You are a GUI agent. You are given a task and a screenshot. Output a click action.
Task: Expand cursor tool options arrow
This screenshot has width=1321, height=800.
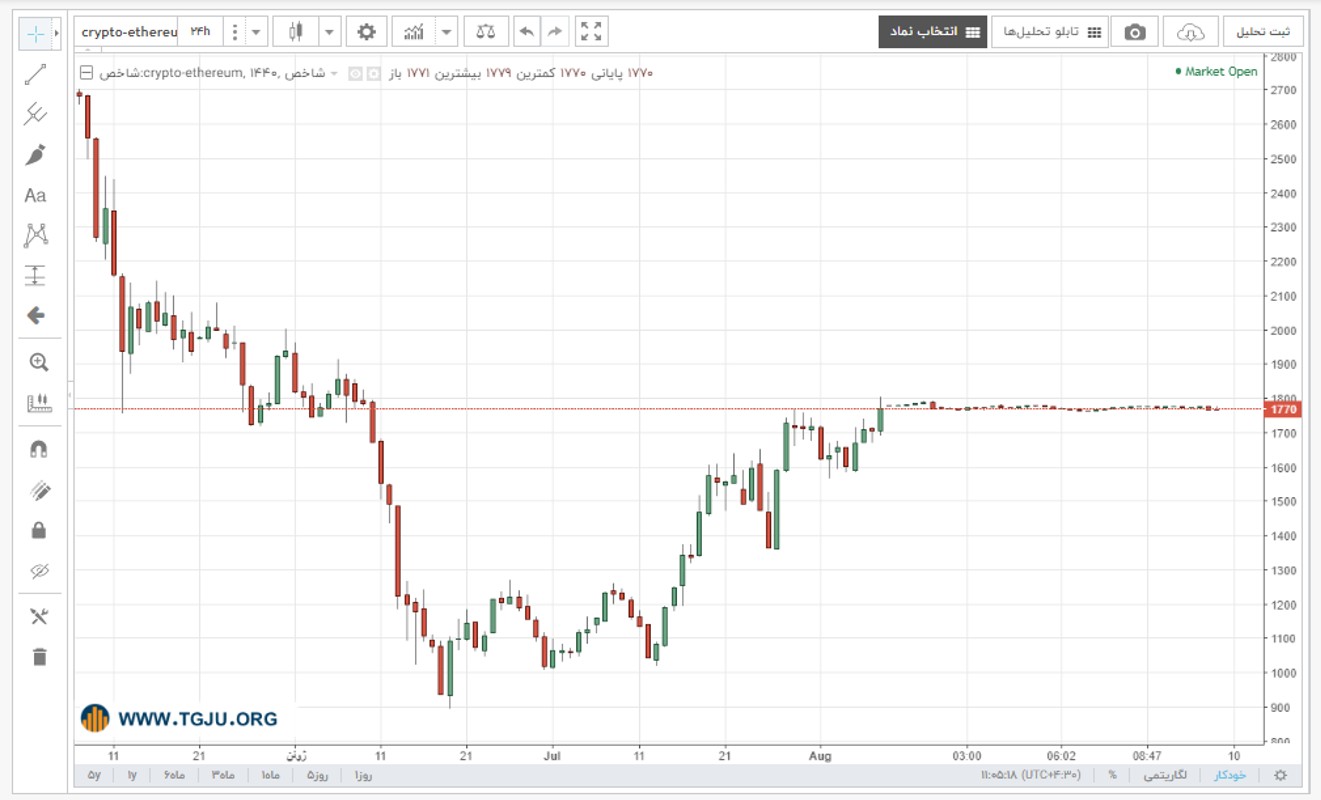coord(57,34)
